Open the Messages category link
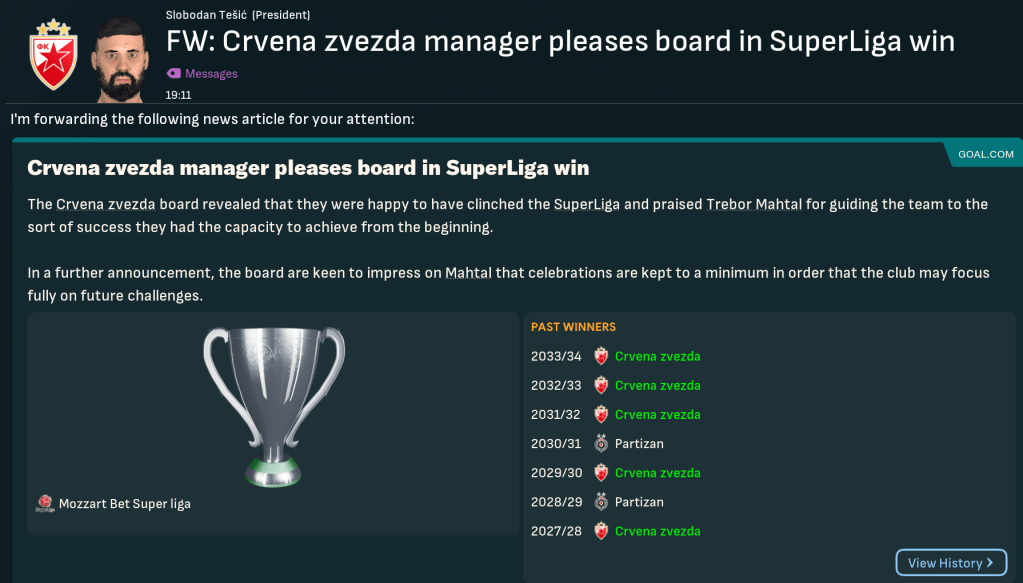The image size is (1023, 583). [211, 74]
